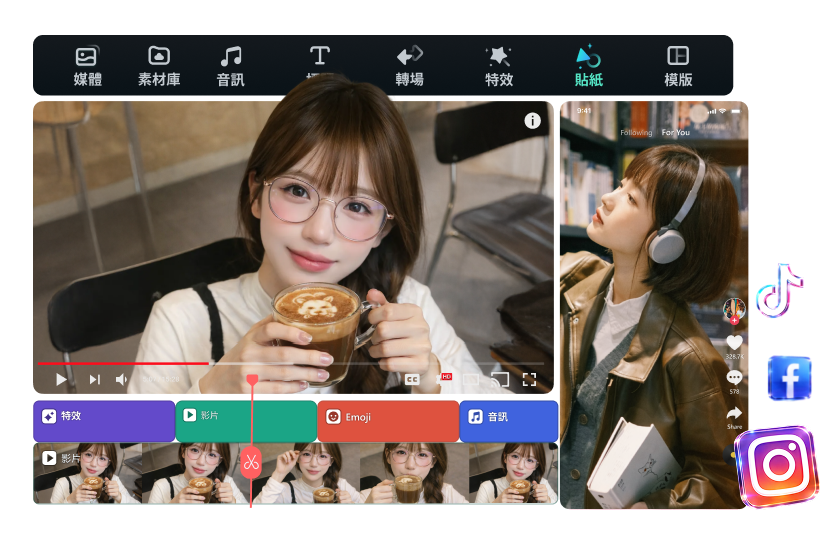Play the video preview
The image size is (826, 560).
[61, 380]
